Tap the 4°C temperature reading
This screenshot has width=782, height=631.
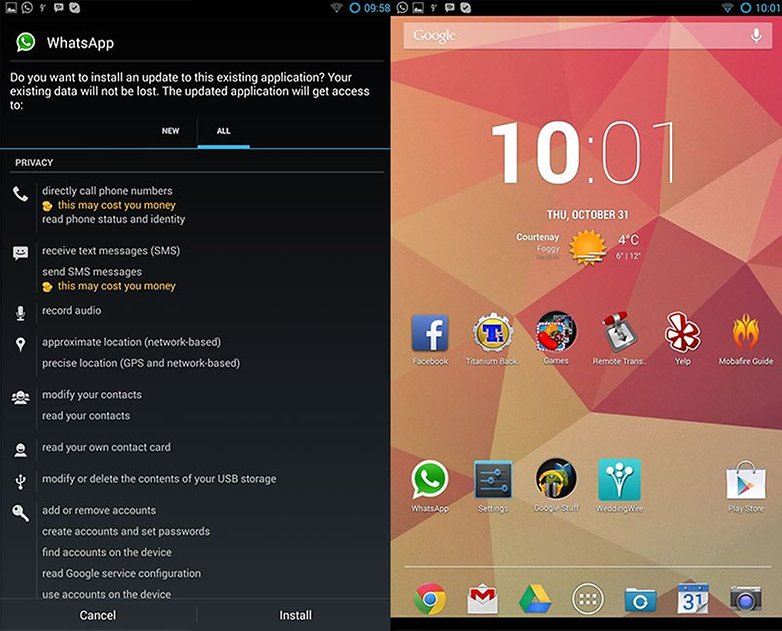628,240
